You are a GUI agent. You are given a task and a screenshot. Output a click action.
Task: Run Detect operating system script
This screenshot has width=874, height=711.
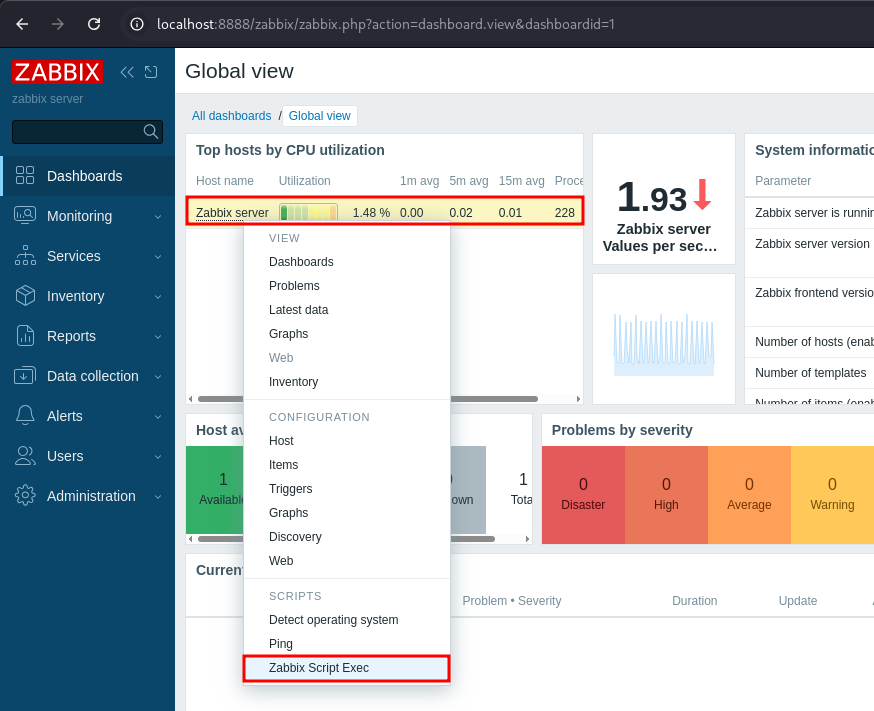pyautogui.click(x=347, y=620)
